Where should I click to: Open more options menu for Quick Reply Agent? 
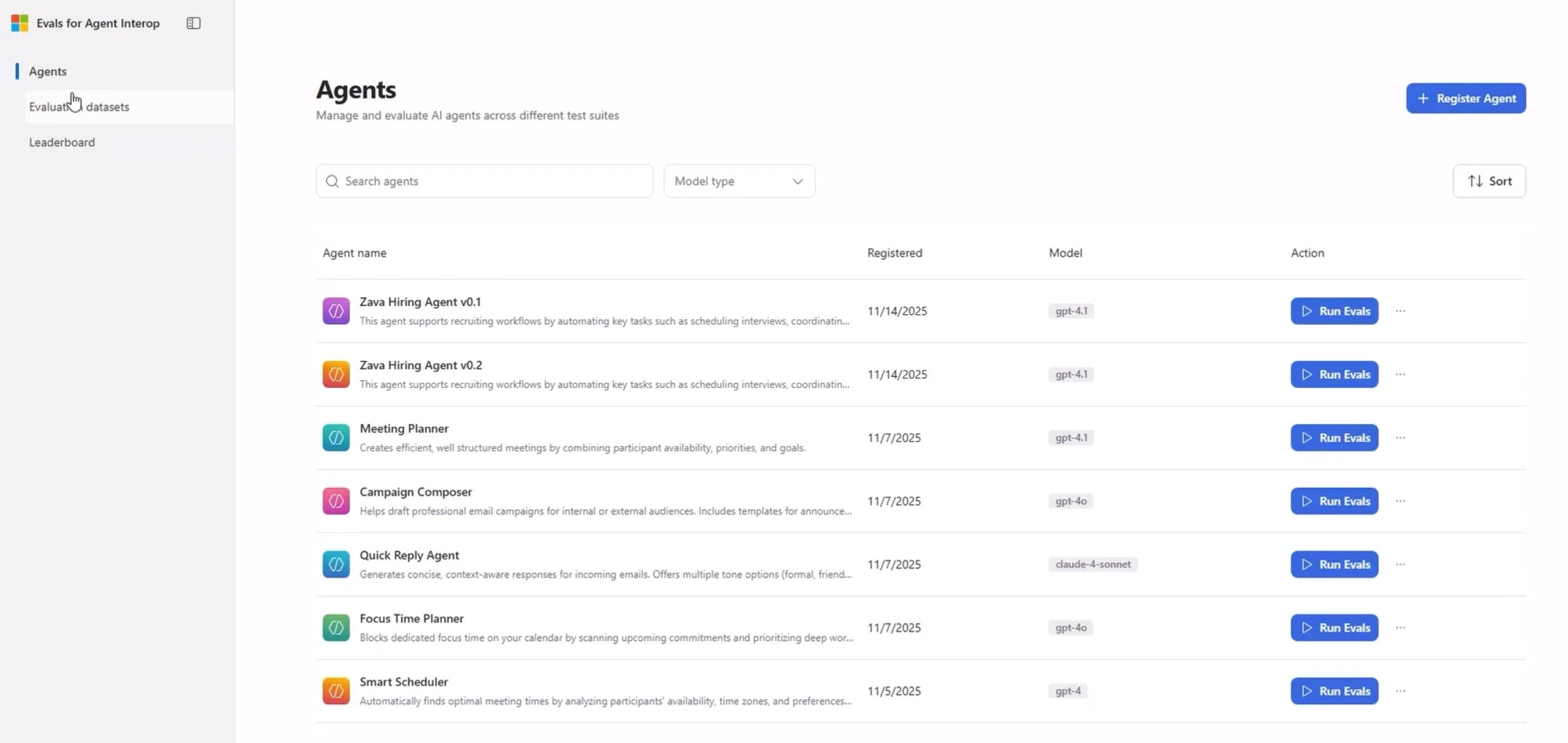[1401, 564]
